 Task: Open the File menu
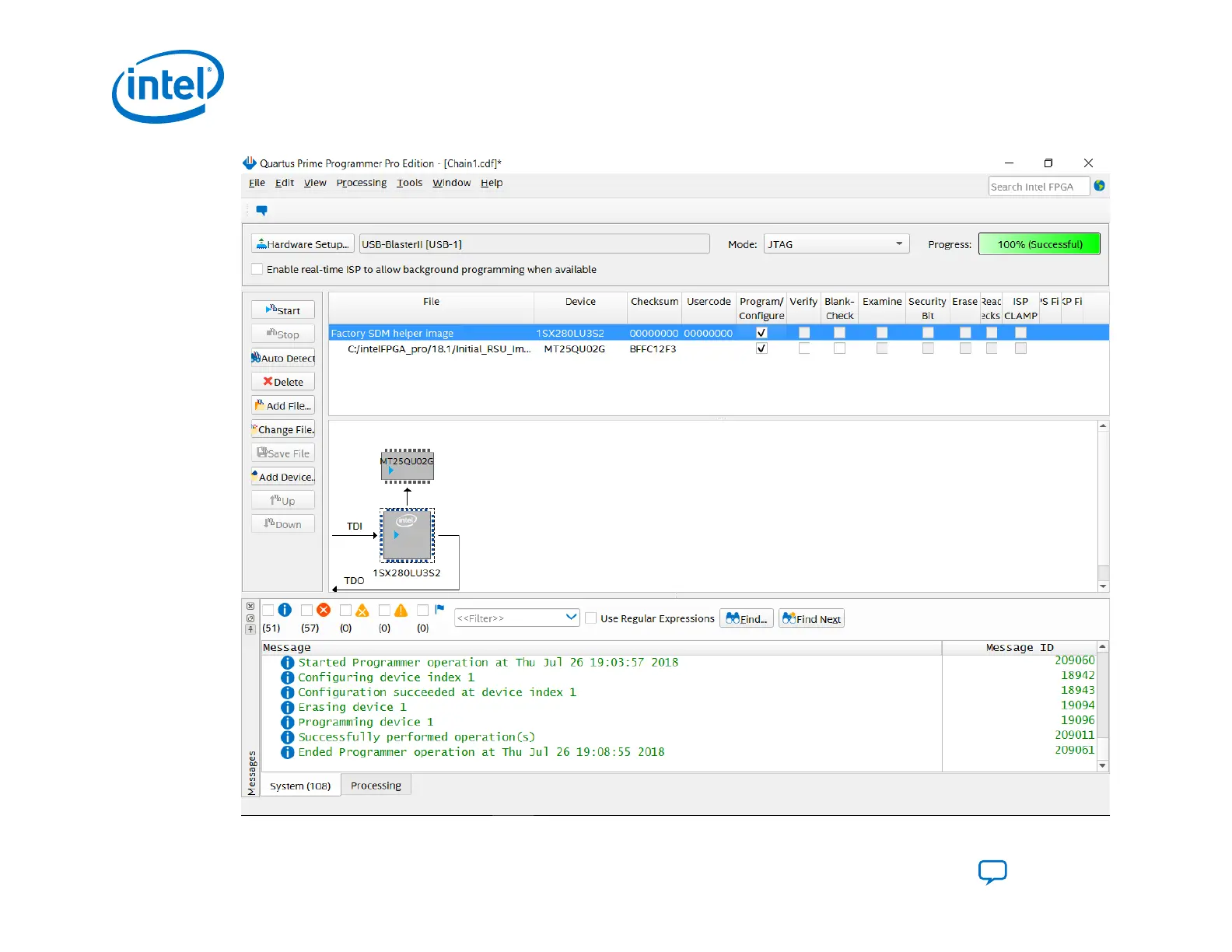click(x=257, y=183)
